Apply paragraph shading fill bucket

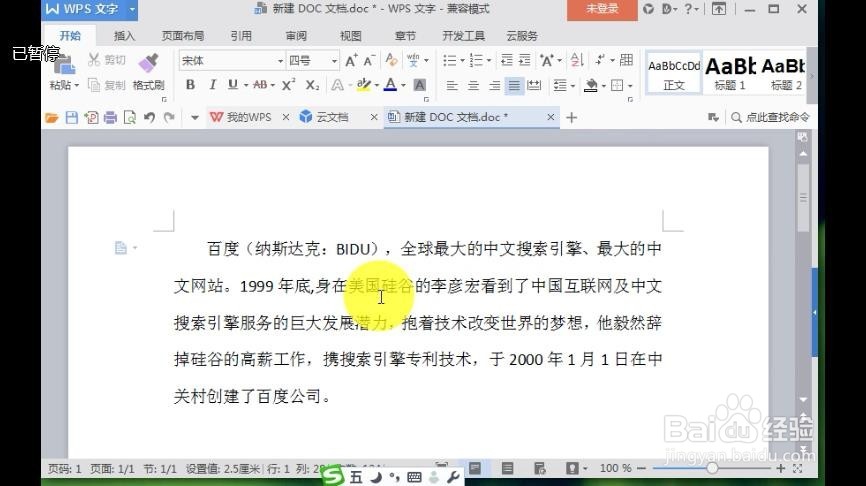pyautogui.click(x=591, y=85)
